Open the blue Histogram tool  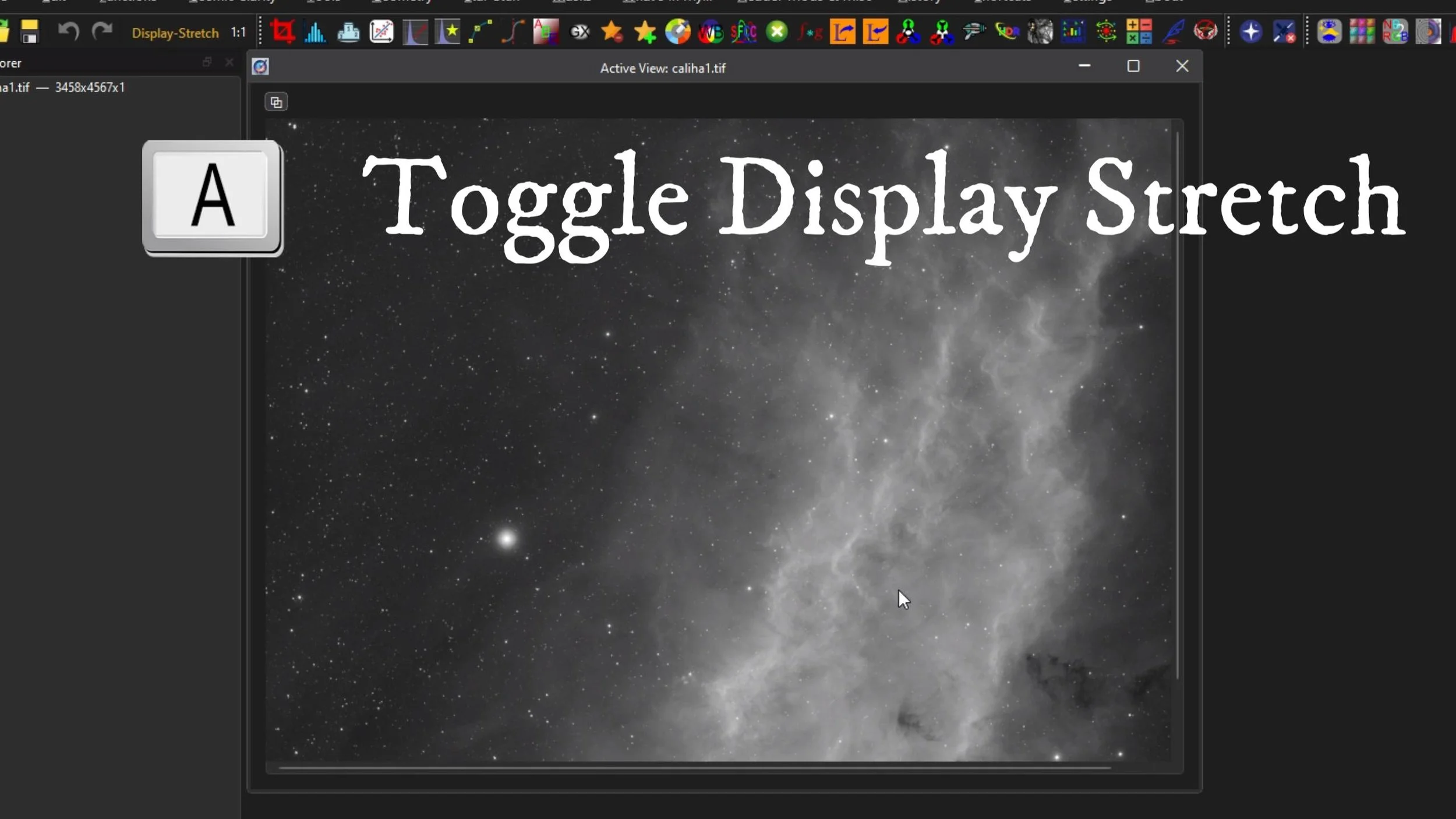coord(315,32)
